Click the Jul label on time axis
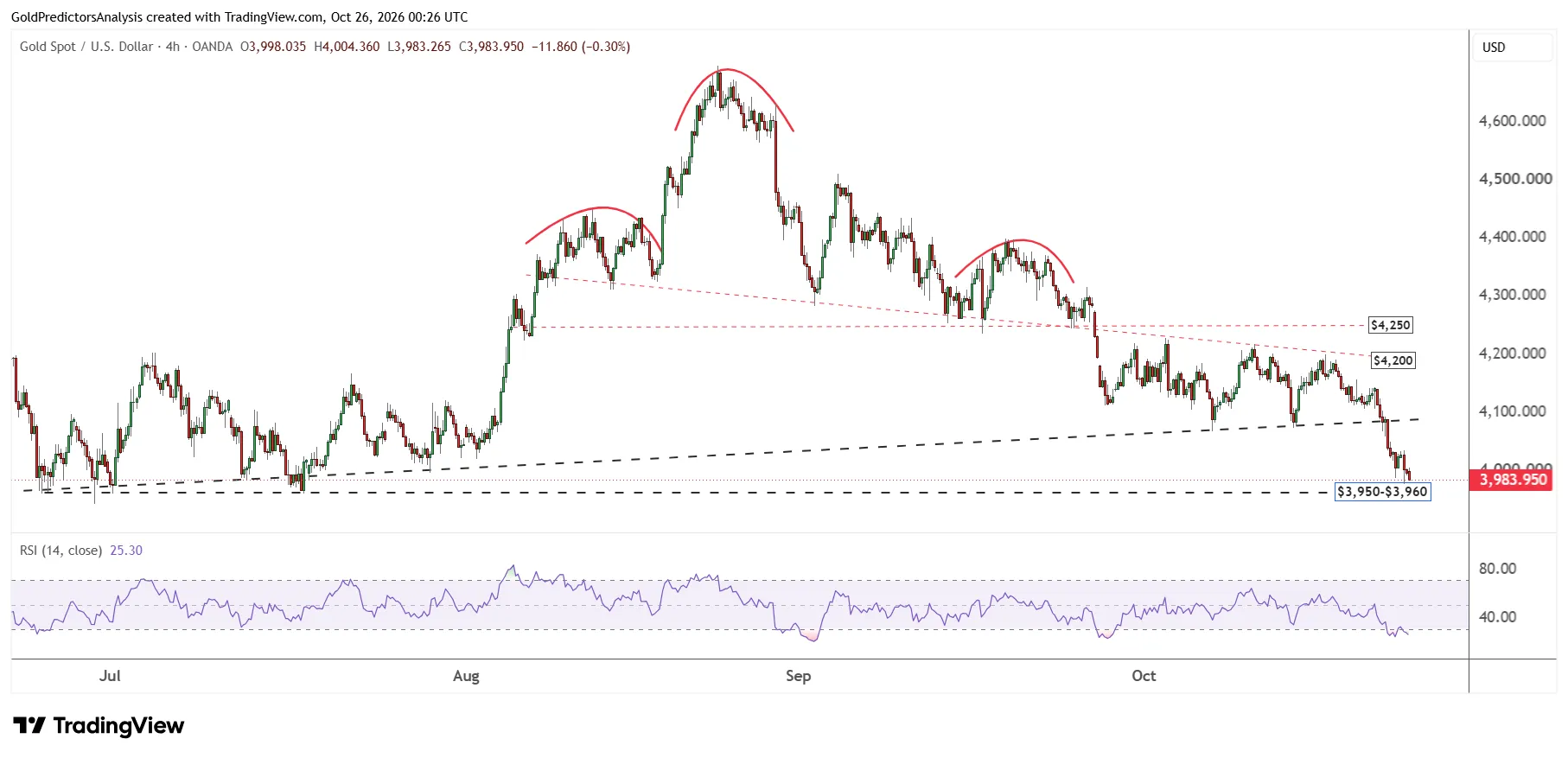Image resolution: width=1568 pixels, height=758 pixels. [x=110, y=676]
